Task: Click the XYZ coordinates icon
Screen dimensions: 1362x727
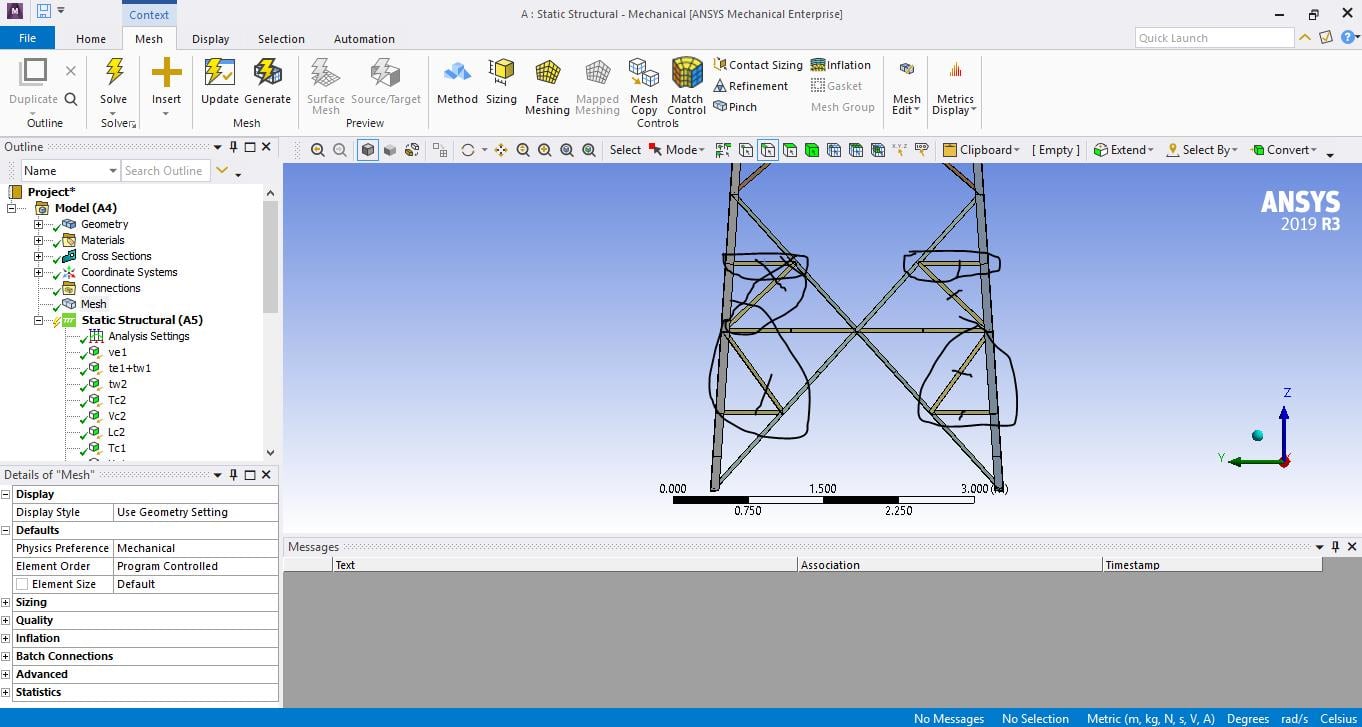Action: click(899, 150)
